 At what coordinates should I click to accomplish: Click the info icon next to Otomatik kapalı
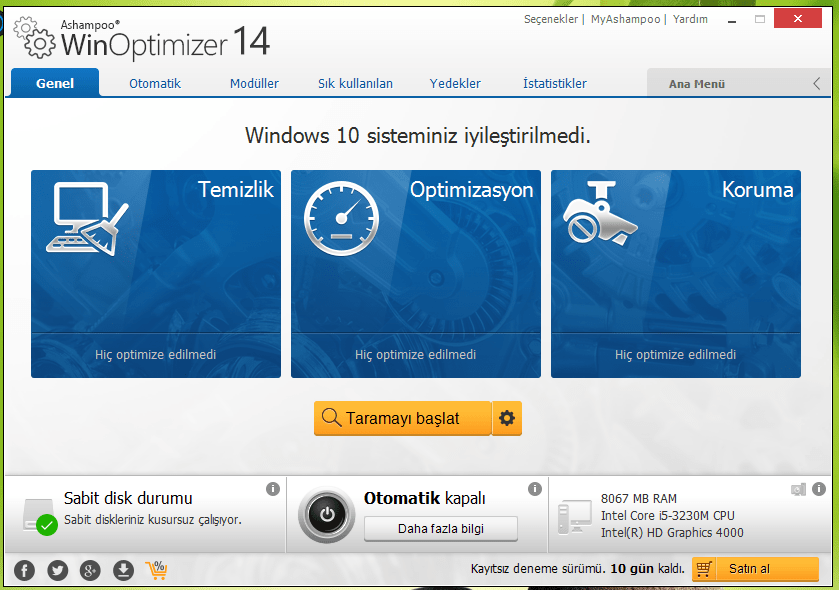(x=535, y=488)
